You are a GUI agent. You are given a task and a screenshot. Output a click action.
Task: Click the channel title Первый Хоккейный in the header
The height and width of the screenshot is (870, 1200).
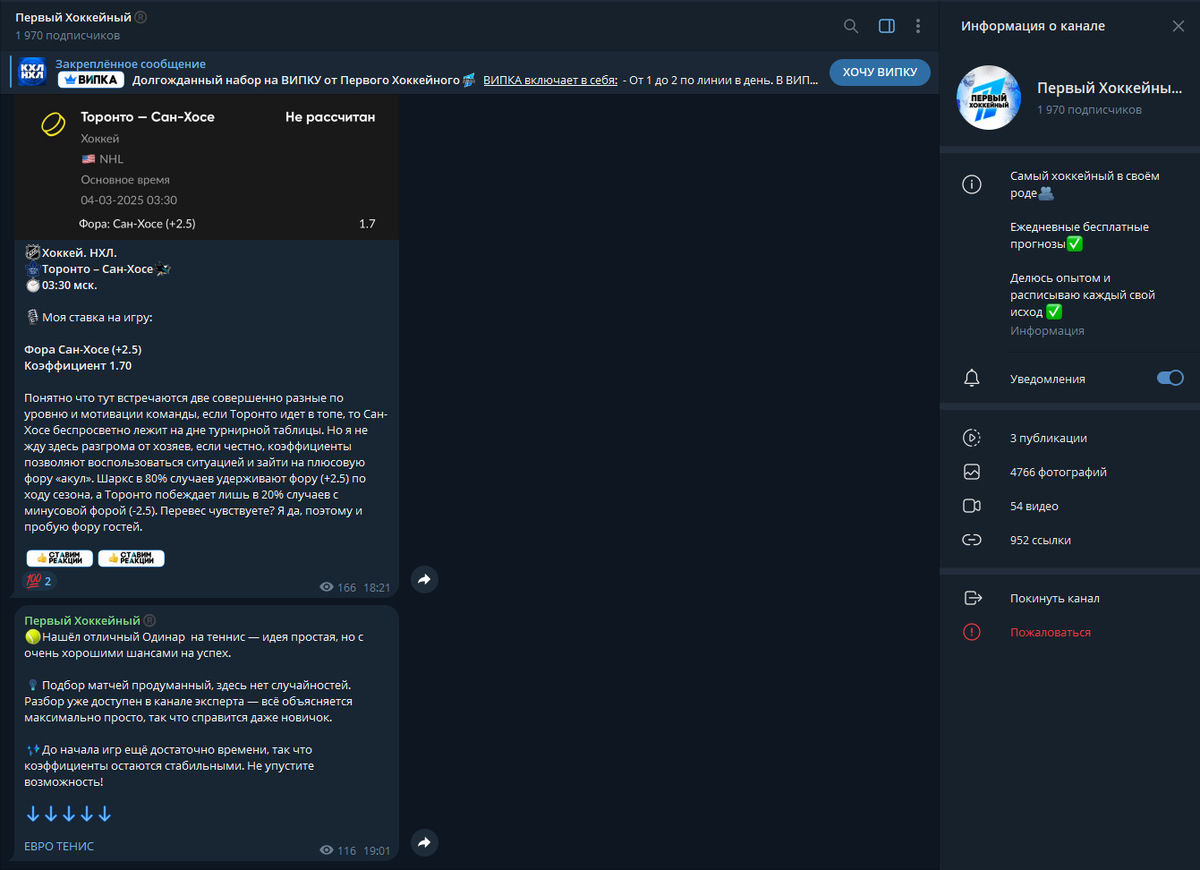(74, 18)
